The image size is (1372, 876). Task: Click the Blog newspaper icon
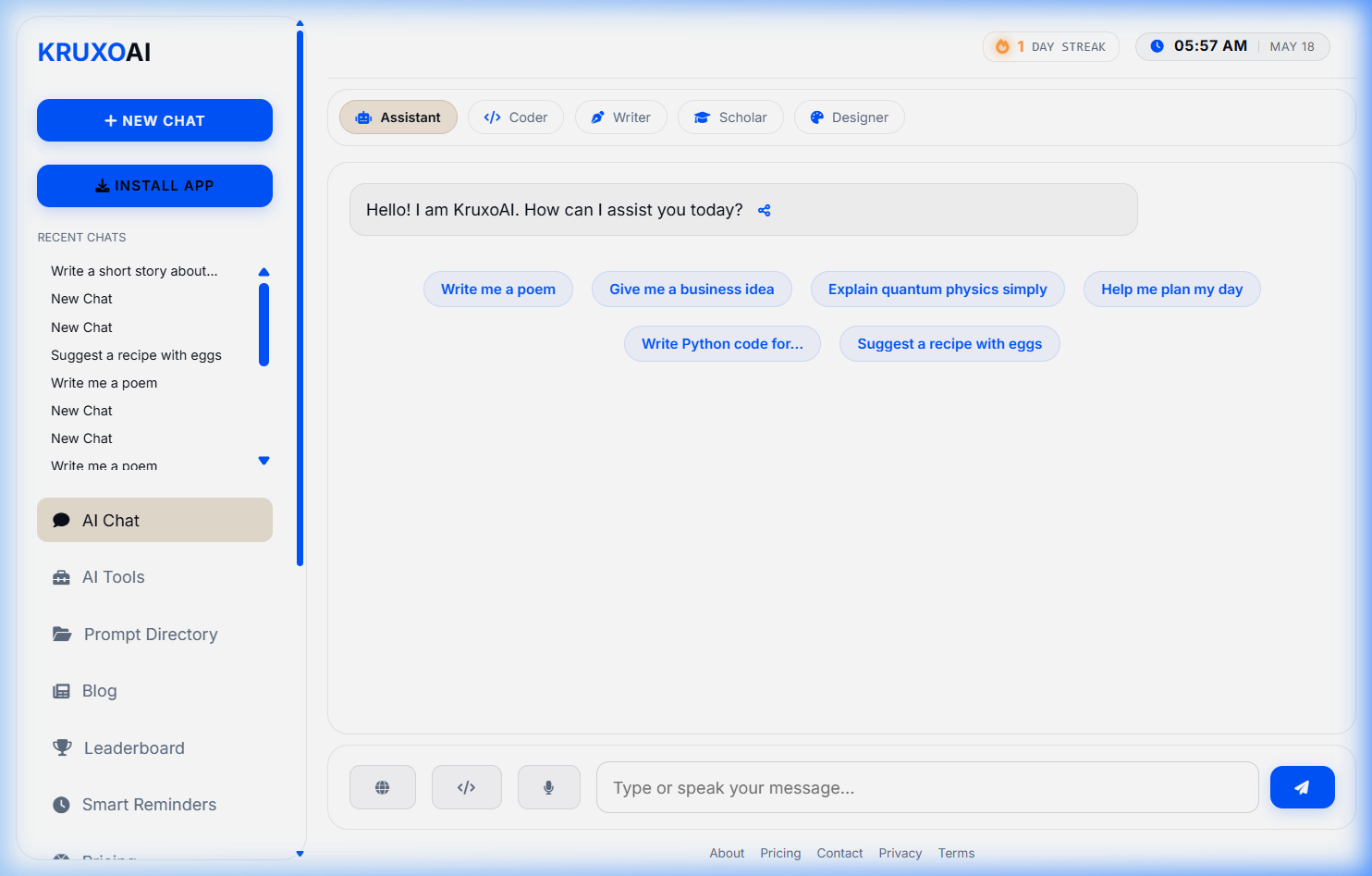point(61,691)
